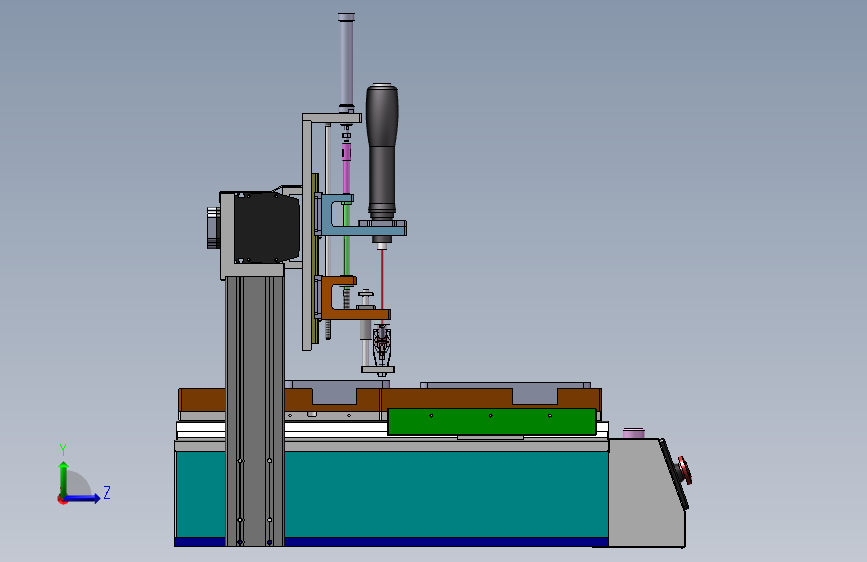The image size is (867, 562).
Task: Select the gray control box on the right
Action: pos(644,492)
